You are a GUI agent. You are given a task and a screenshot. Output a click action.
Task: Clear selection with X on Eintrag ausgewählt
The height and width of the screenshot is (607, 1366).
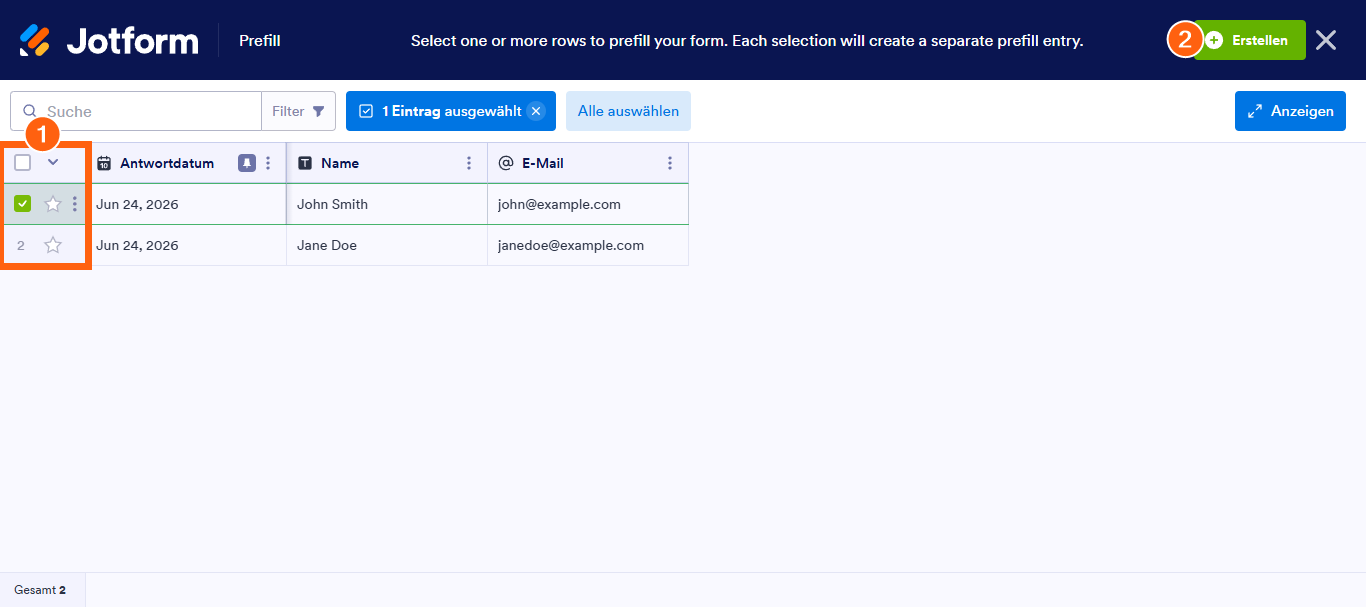pyautogui.click(x=536, y=111)
